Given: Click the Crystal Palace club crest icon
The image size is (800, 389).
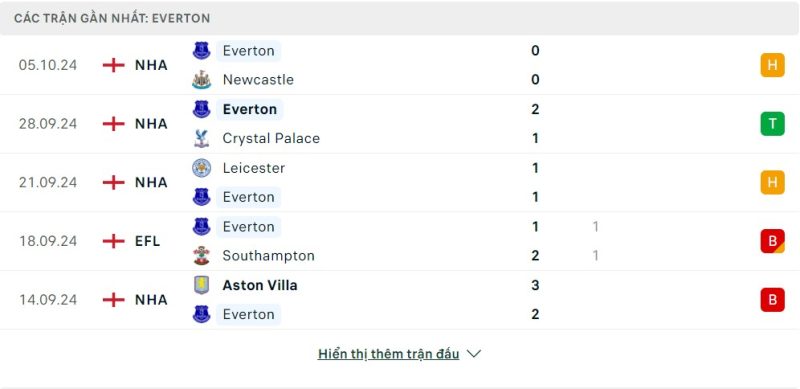Looking at the screenshot, I should pyautogui.click(x=202, y=138).
